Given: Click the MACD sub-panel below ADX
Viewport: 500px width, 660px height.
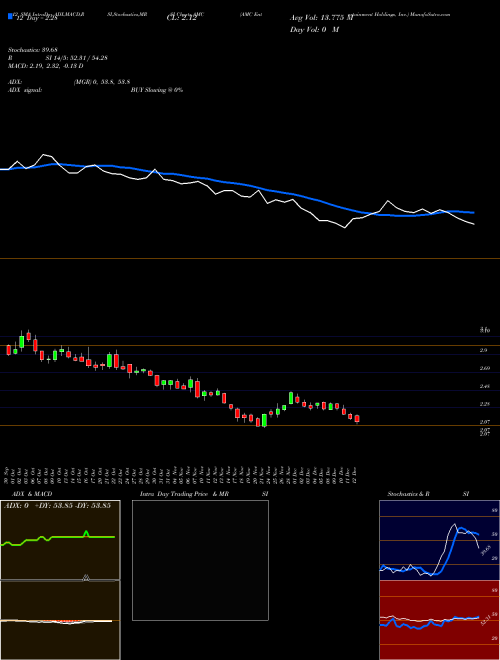Looking at the screenshot, I should tap(60, 620).
